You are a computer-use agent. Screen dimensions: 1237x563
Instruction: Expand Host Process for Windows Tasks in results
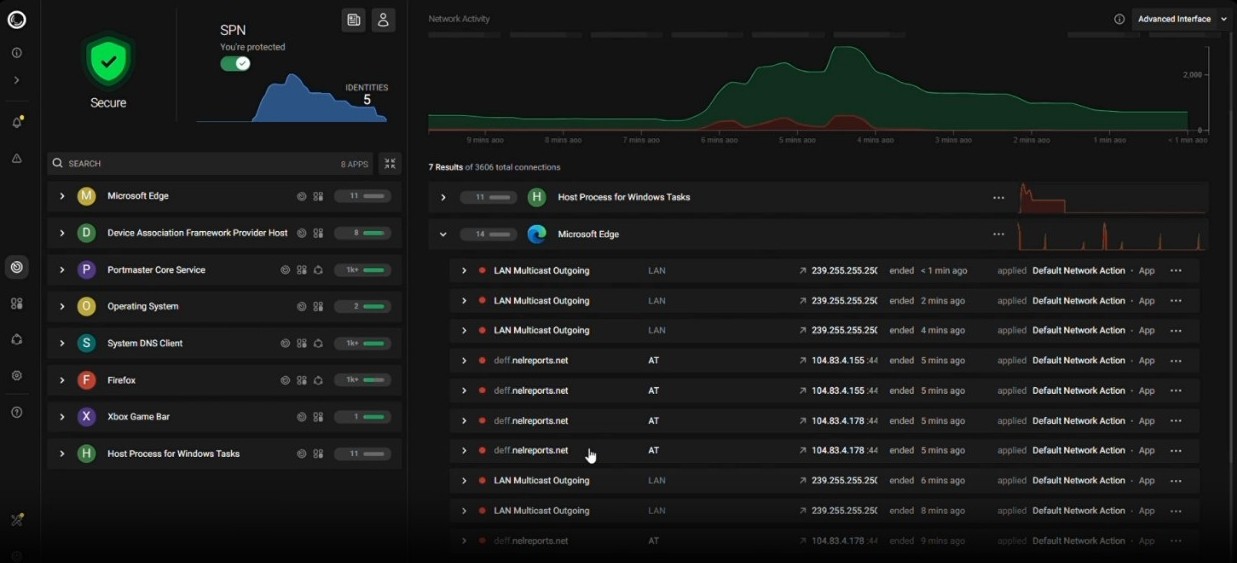[443, 197]
